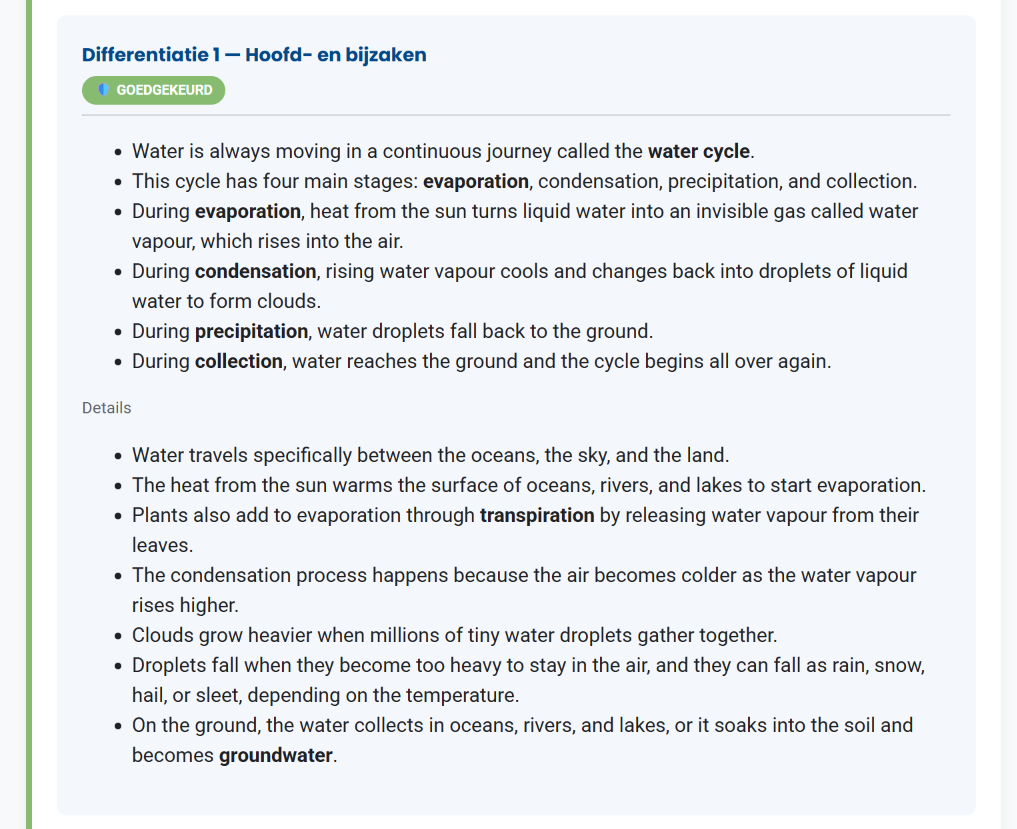Click the shield icon in the Goedgekeurd badge
The image size is (1017, 829).
[x=103, y=90]
